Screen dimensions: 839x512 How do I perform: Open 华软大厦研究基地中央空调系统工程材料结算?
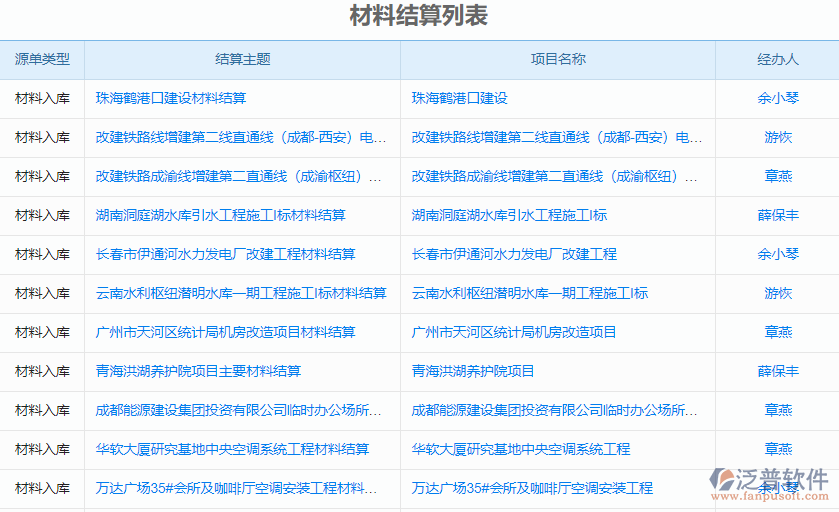[x=232, y=449]
